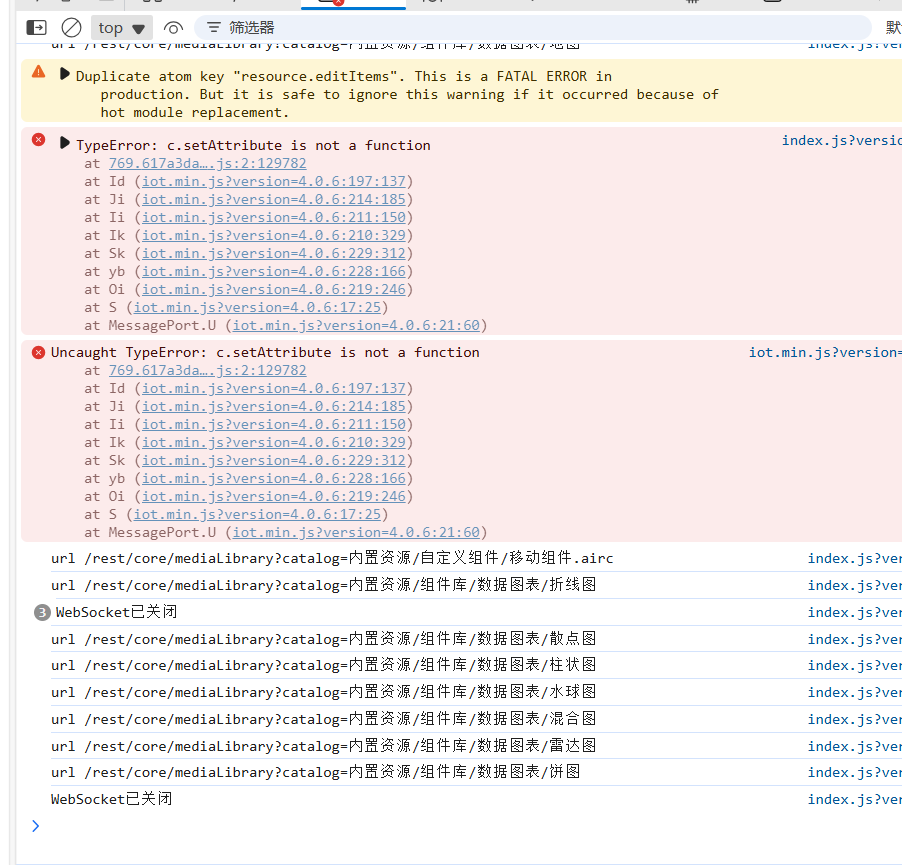Open iot.min.js 197:137 link in first stack
This screenshot has height=865, width=902.
click(274, 182)
